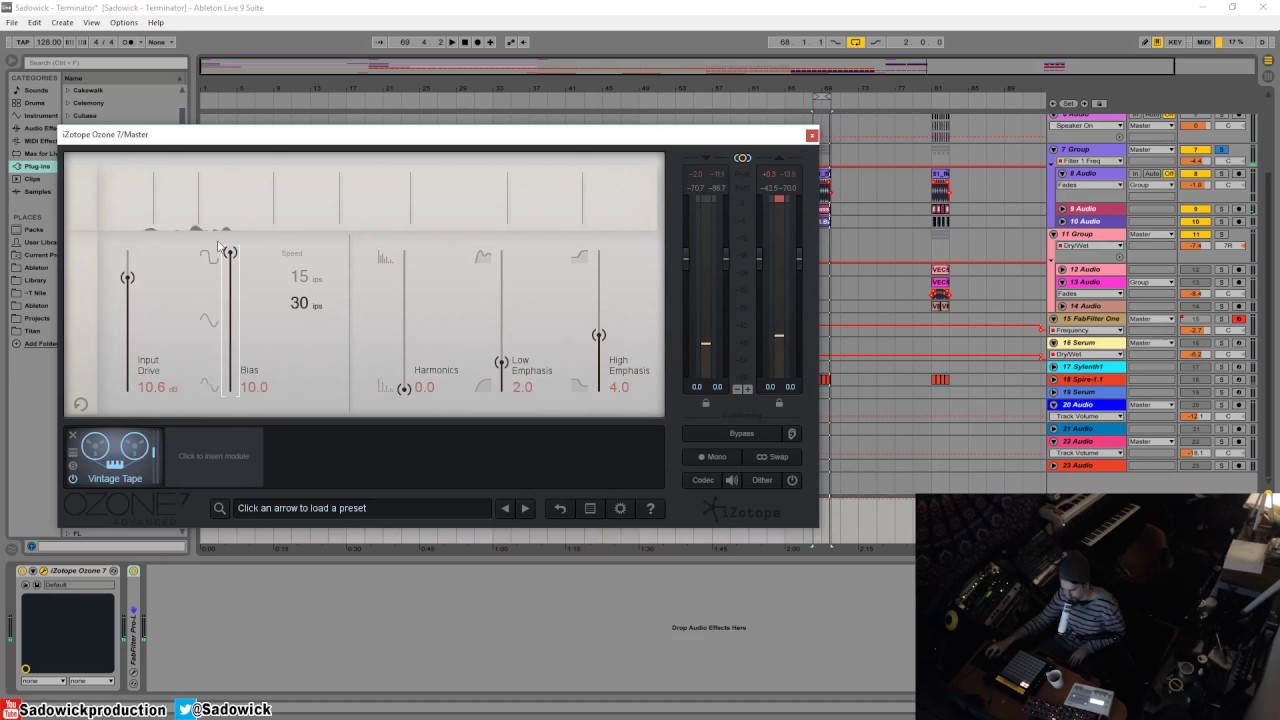The width and height of the screenshot is (1280, 720).
Task: Open the File menu
Action: coord(12,22)
